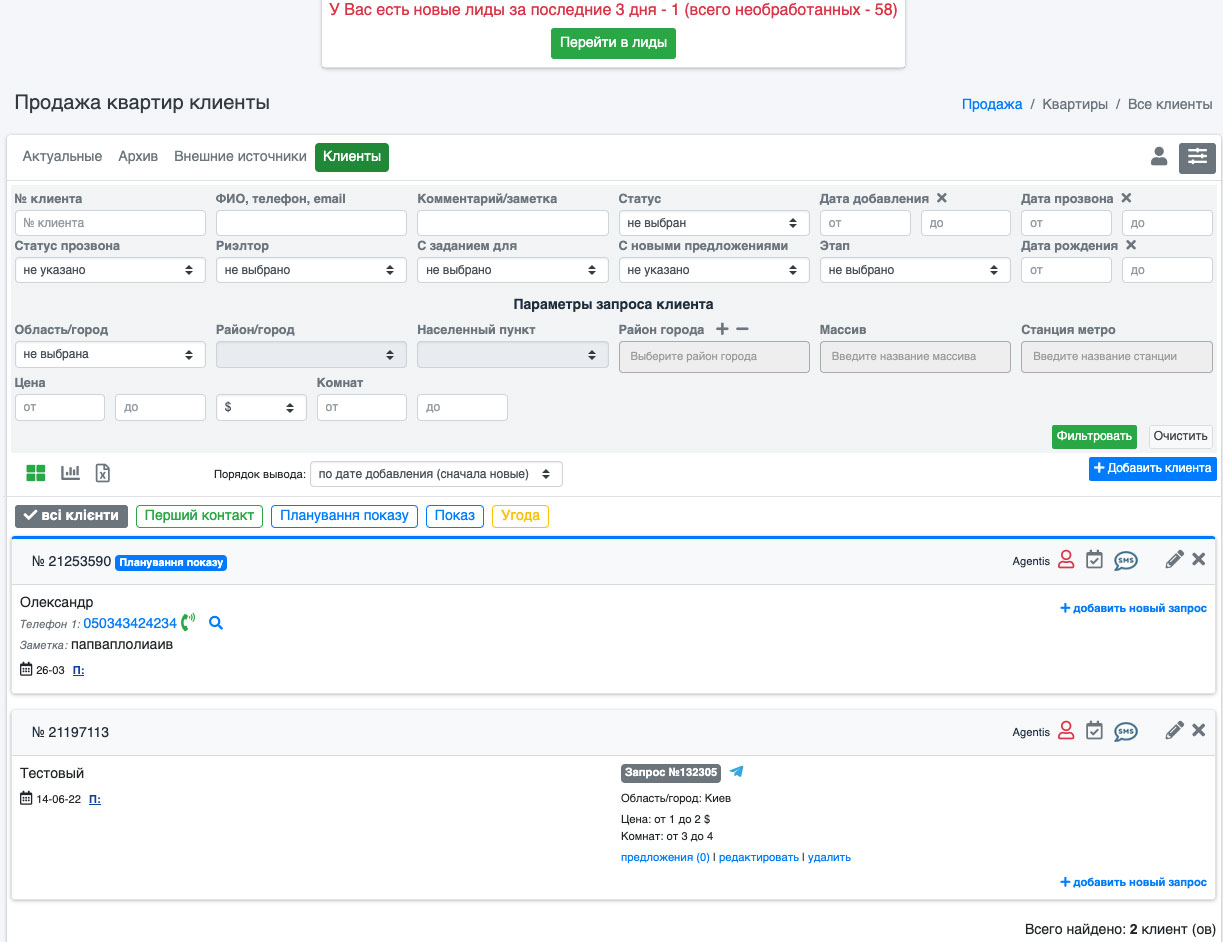Open the statistics chart icon
This screenshot has height=942, width=1223.
click(x=70, y=473)
